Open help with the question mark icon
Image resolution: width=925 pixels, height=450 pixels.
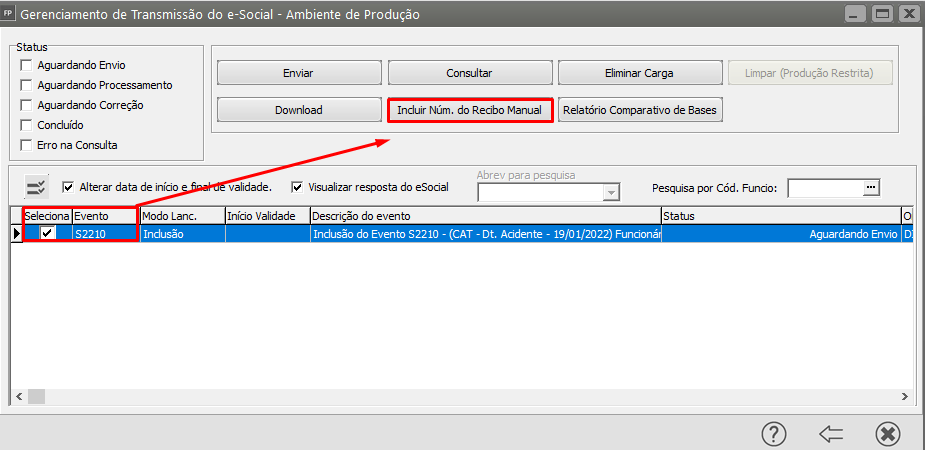pos(773,434)
